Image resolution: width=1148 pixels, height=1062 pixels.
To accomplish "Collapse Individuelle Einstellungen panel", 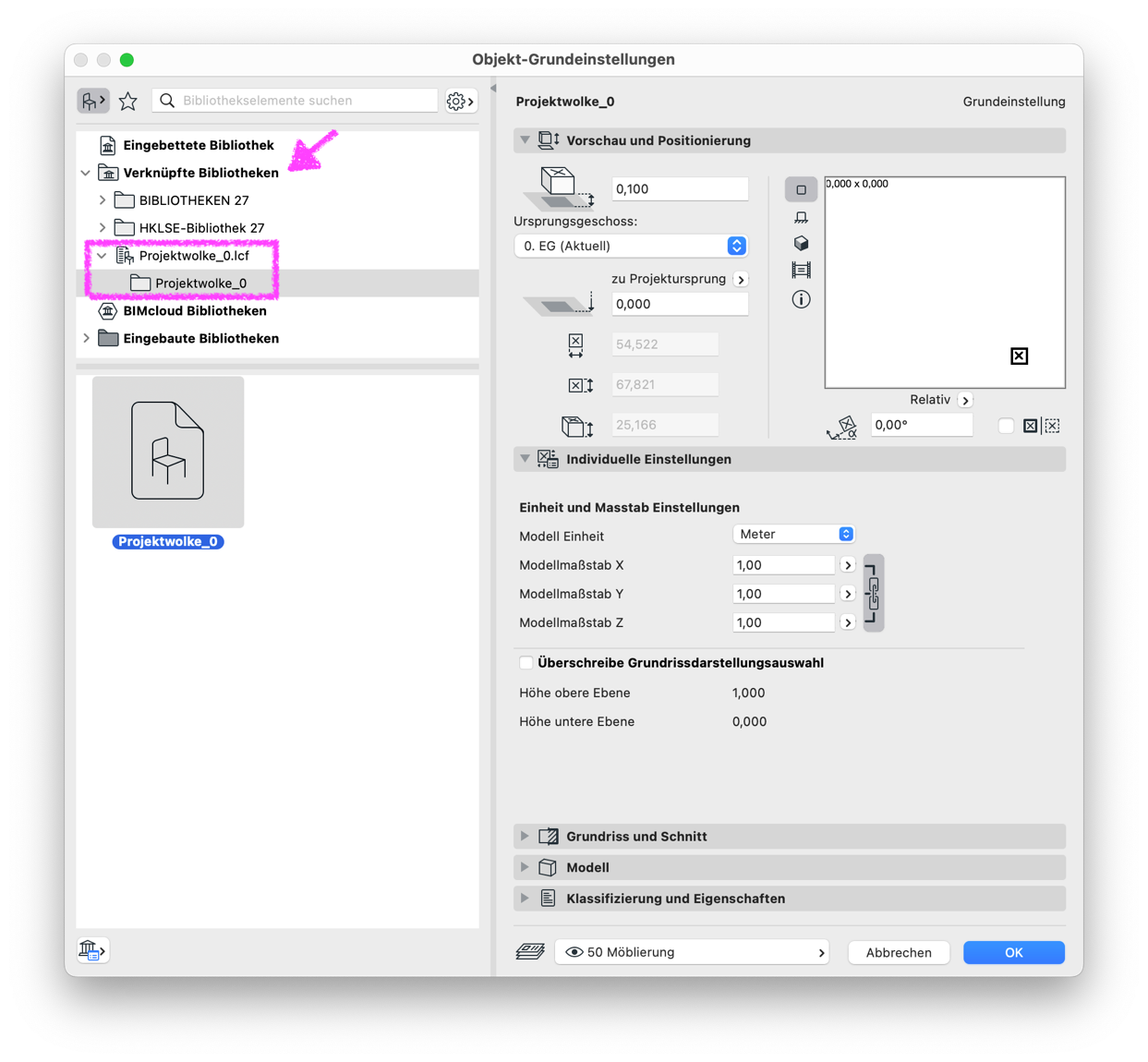I will pos(525,459).
